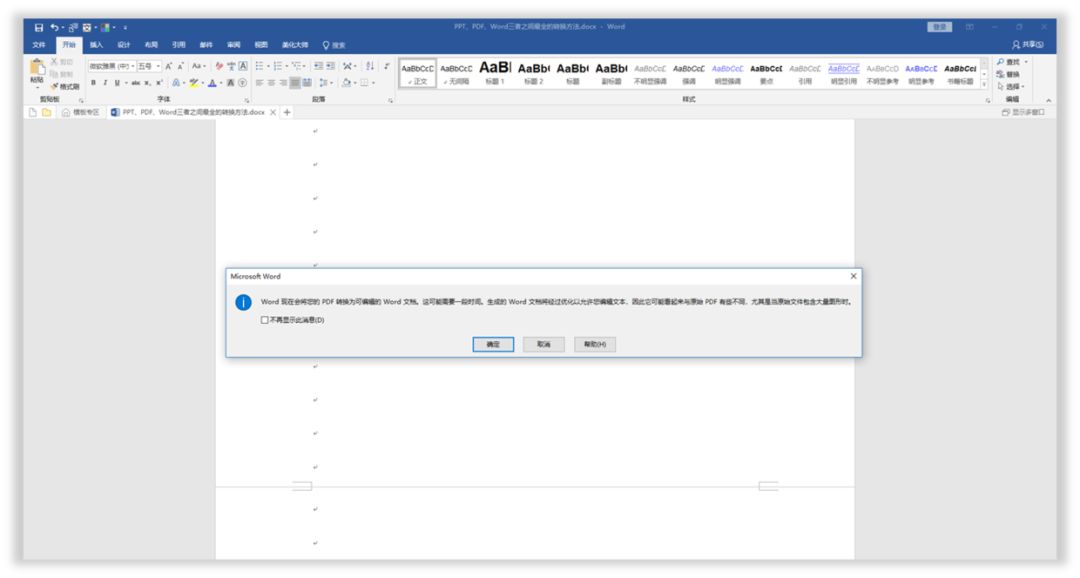Image resolution: width=1080 pixels, height=578 pixels.
Task: Click the Increase Indent icon
Action: tap(331, 66)
